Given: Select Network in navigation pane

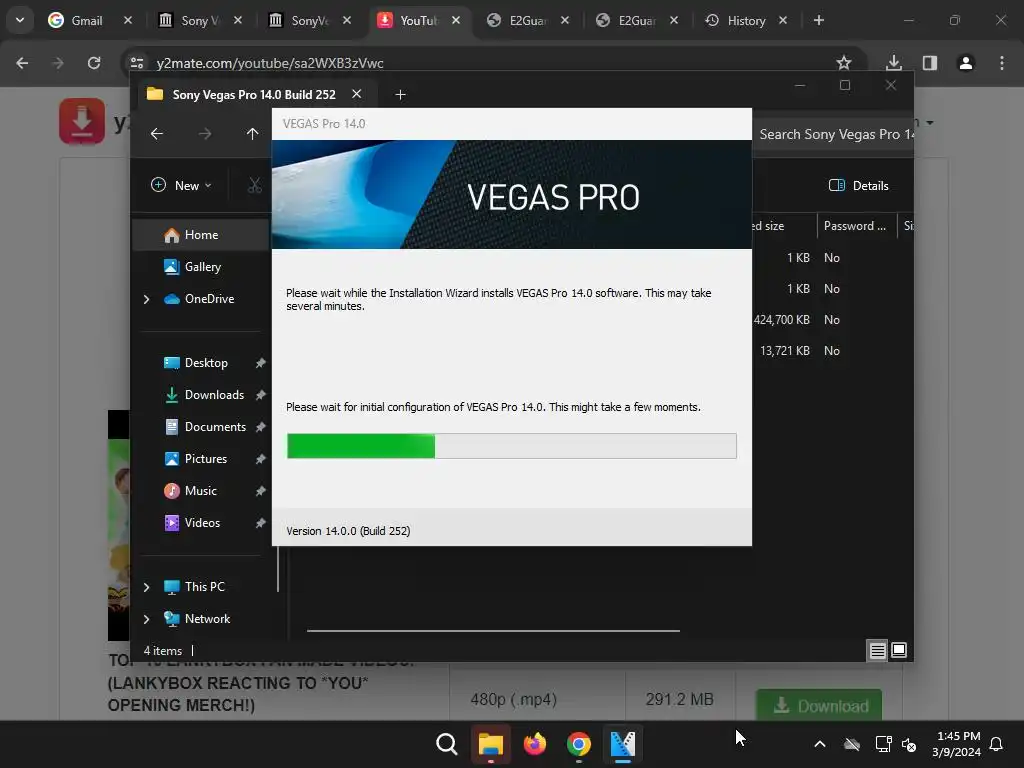Looking at the screenshot, I should pos(207,618).
